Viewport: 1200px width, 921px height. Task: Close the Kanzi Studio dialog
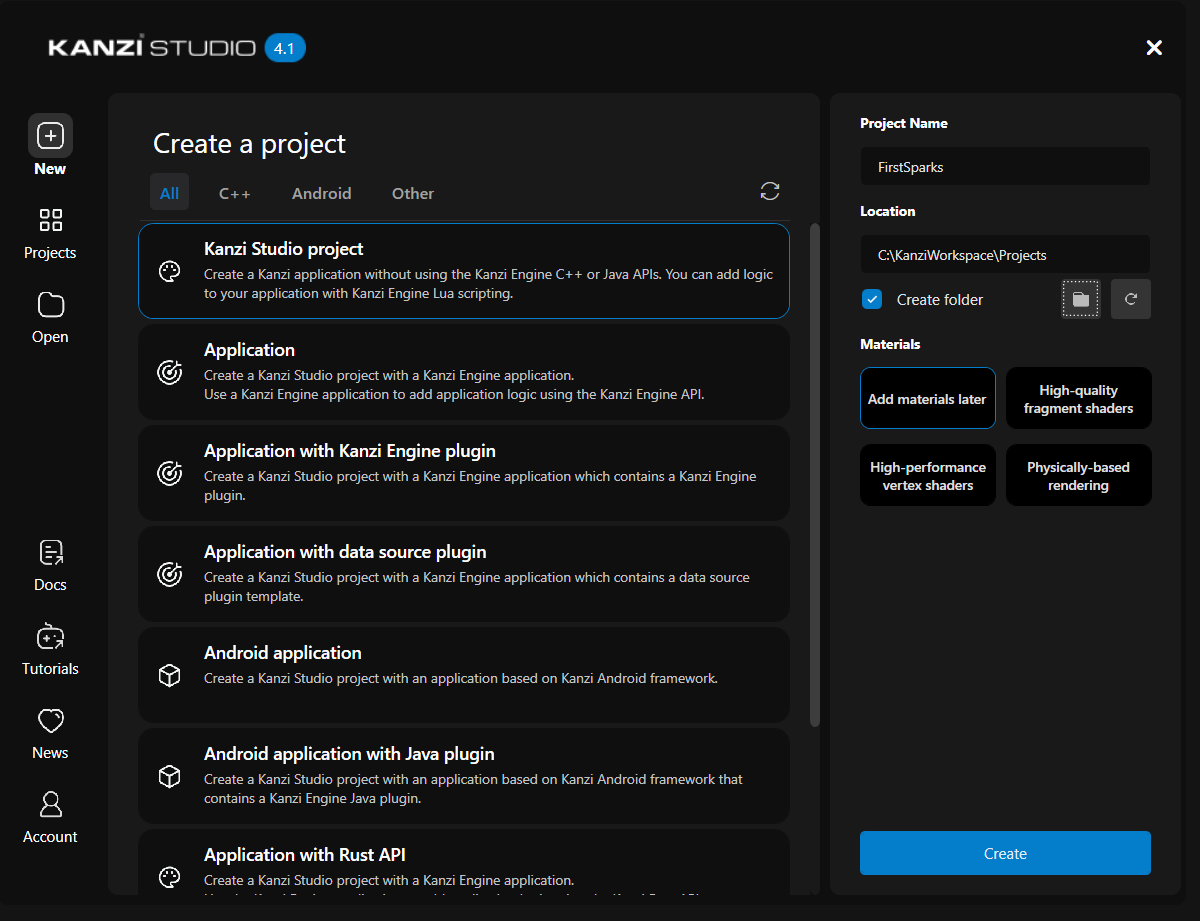pyautogui.click(x=1154, y=47)
